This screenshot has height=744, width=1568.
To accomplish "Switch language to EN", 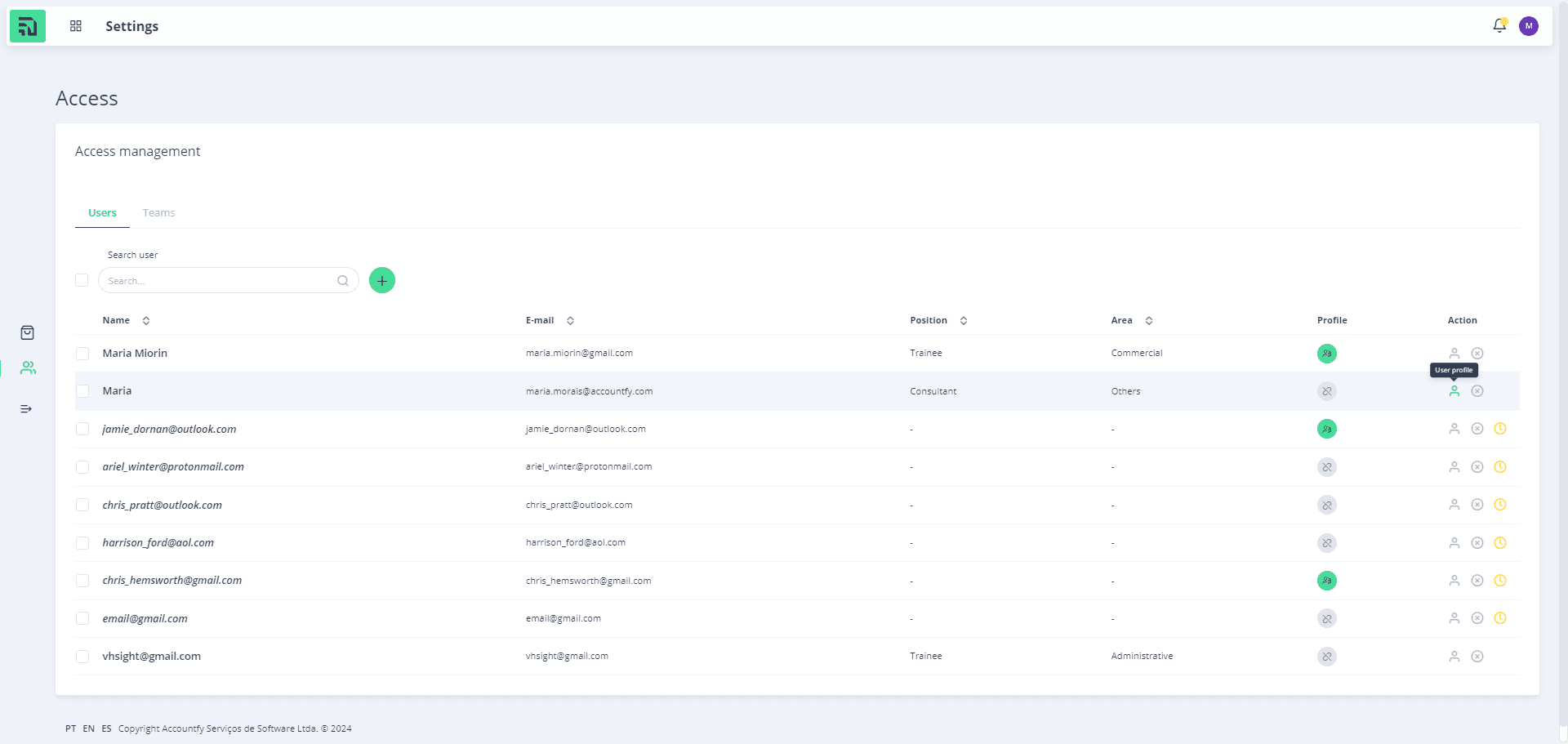I will 88,728.
